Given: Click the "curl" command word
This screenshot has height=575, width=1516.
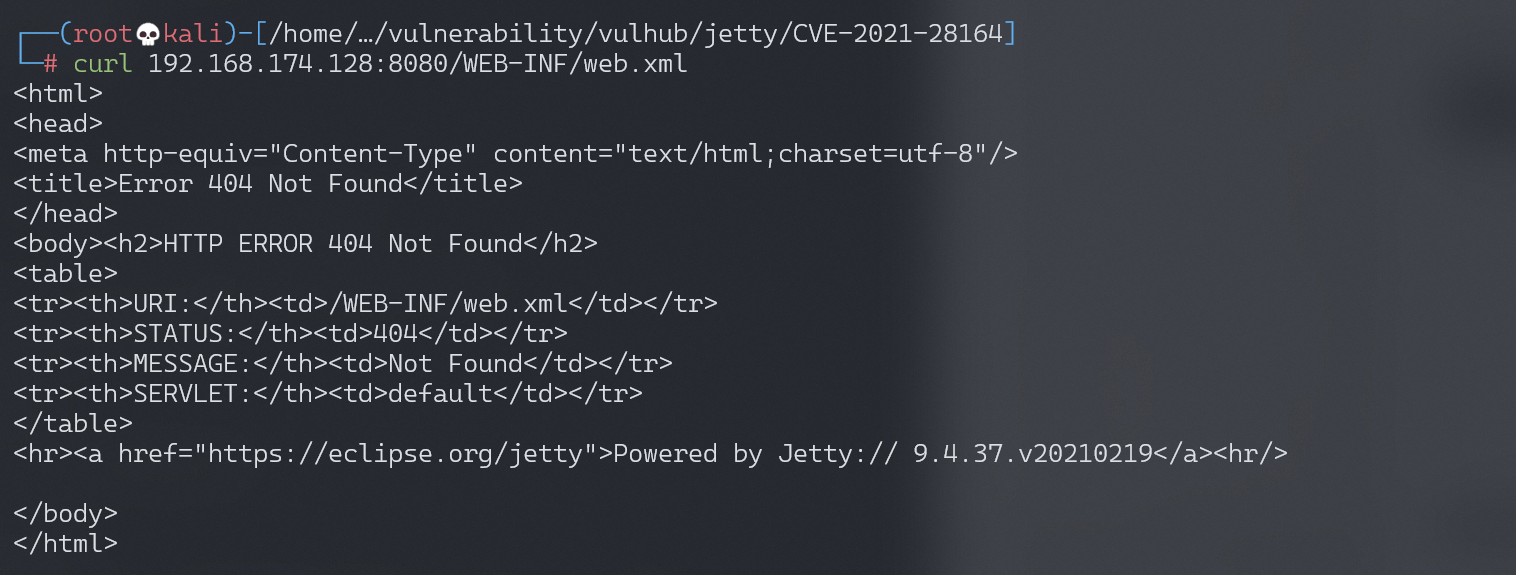Looking at the screenshot, I should [103, 64].
